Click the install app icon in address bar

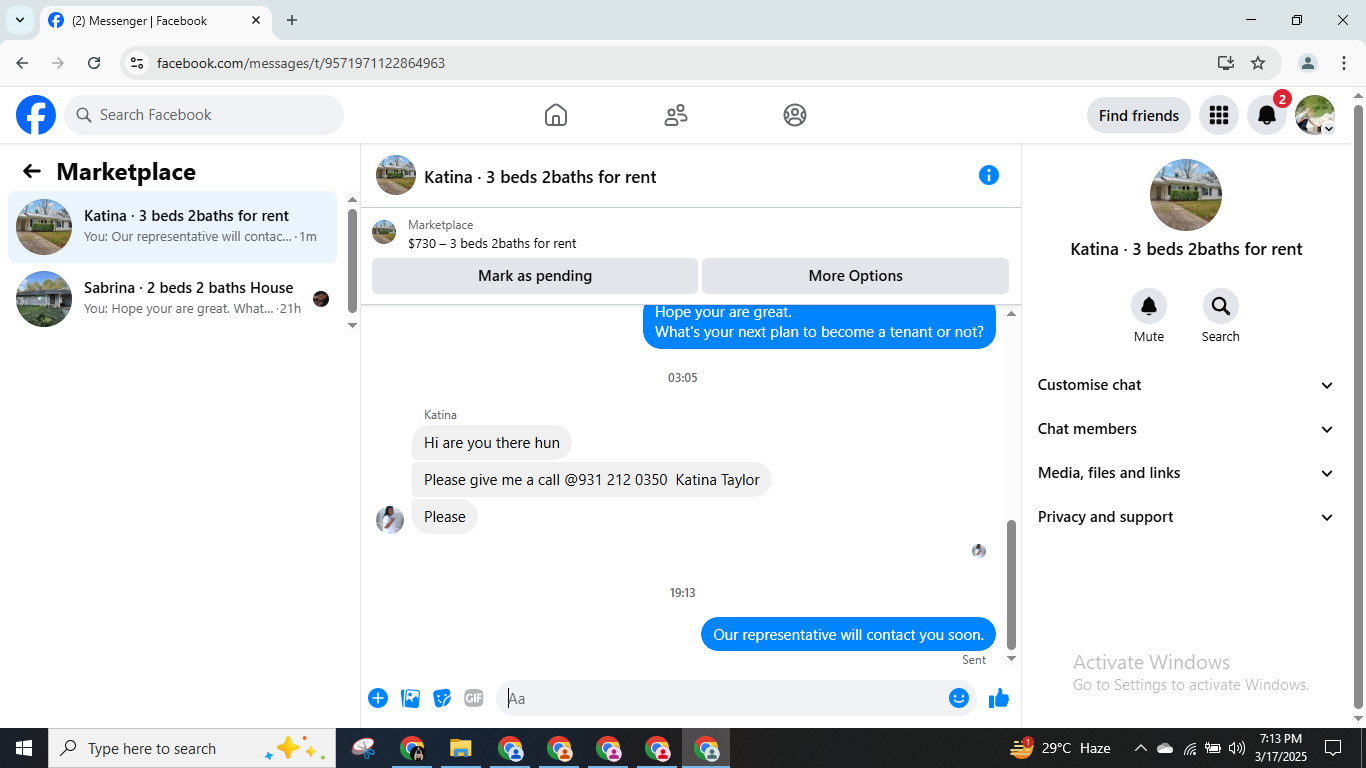tap(1226, 63)
